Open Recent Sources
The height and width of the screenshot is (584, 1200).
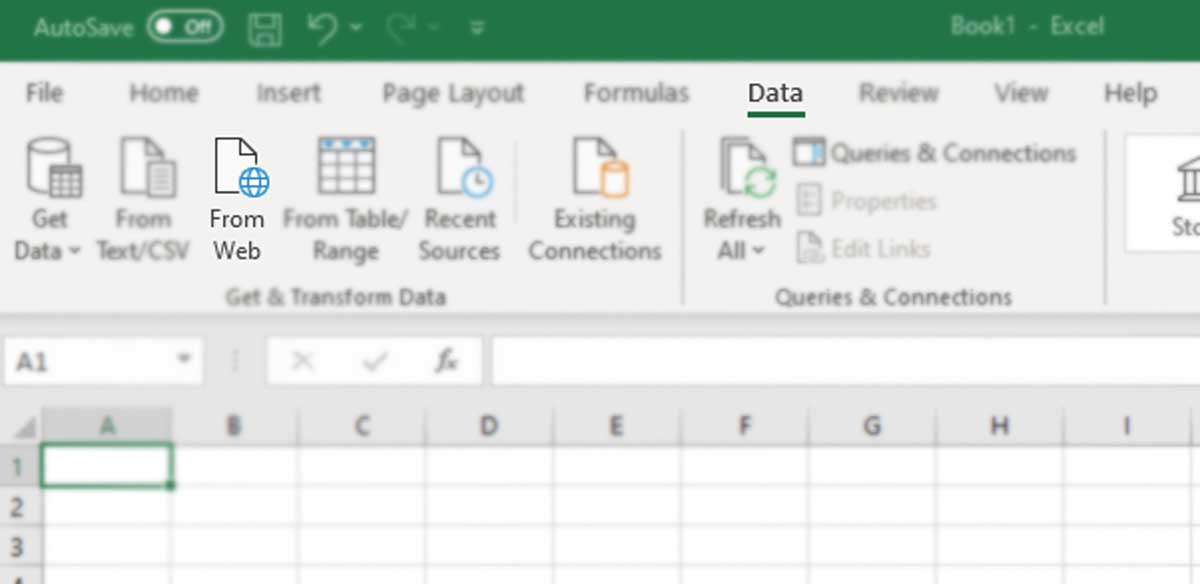pyautogui.click(x=460, y=195)
